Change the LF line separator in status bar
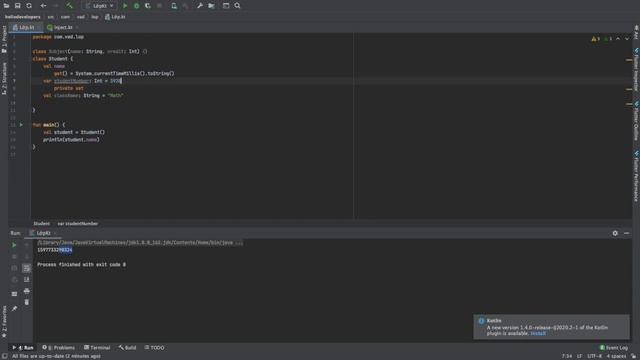 point(579,356)
